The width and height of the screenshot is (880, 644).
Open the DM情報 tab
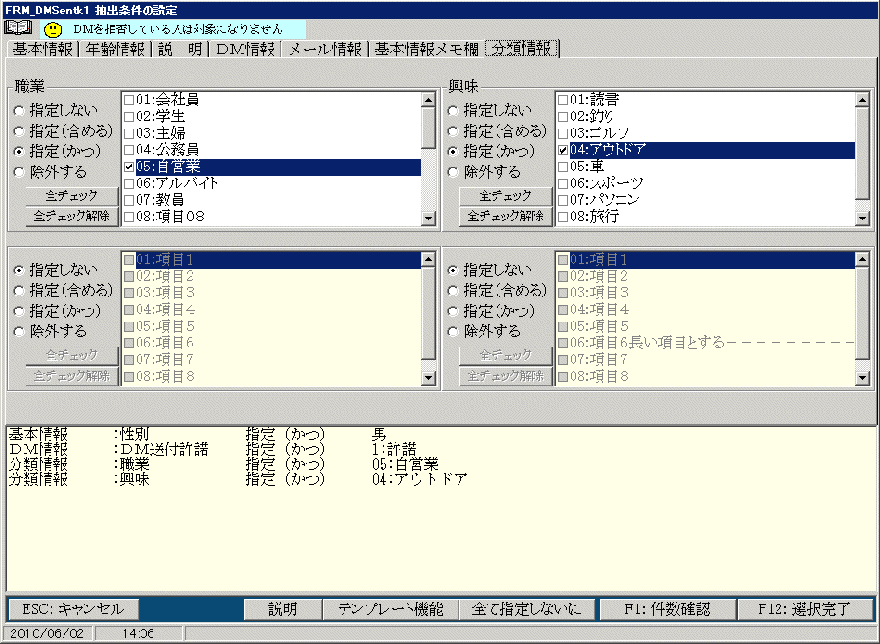coord(245,49)
